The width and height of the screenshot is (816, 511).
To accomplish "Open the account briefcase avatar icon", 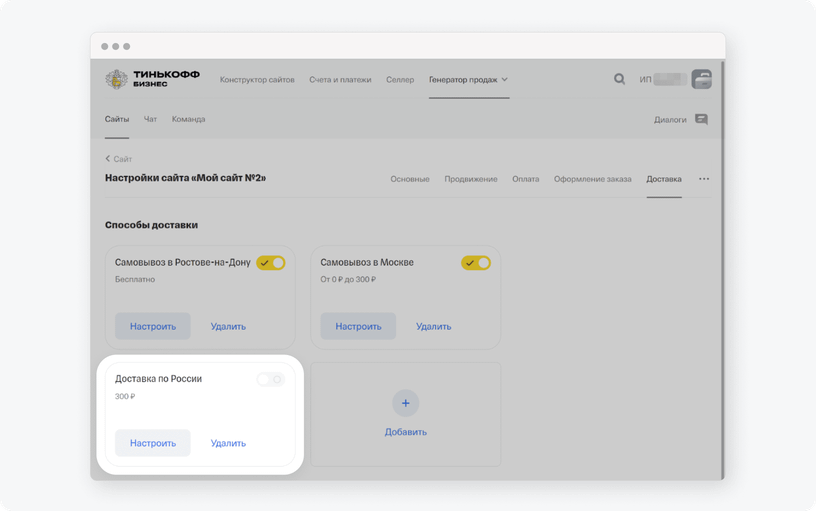I will 702,79.
